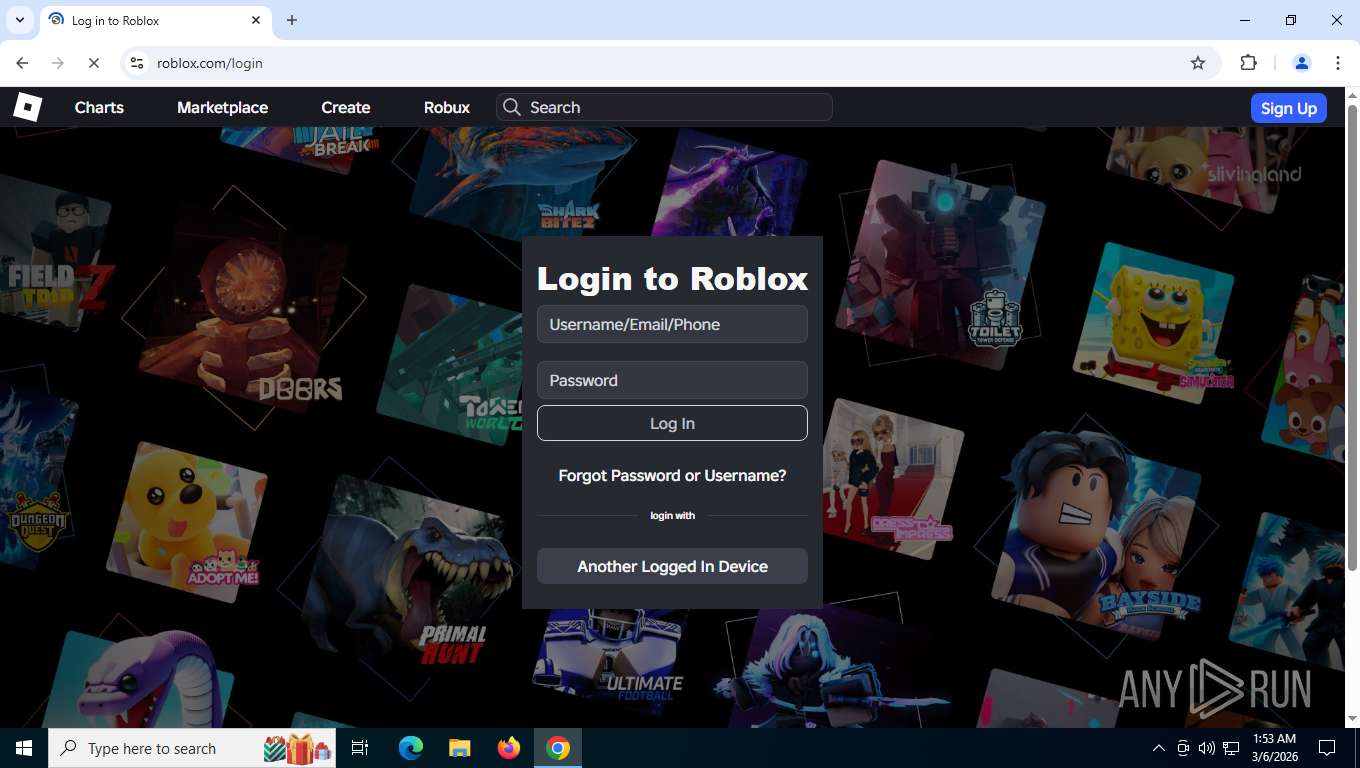Screen dimensions: 1360x768
Task: Go back using browser back arrow
Action: tap(22, 63)
